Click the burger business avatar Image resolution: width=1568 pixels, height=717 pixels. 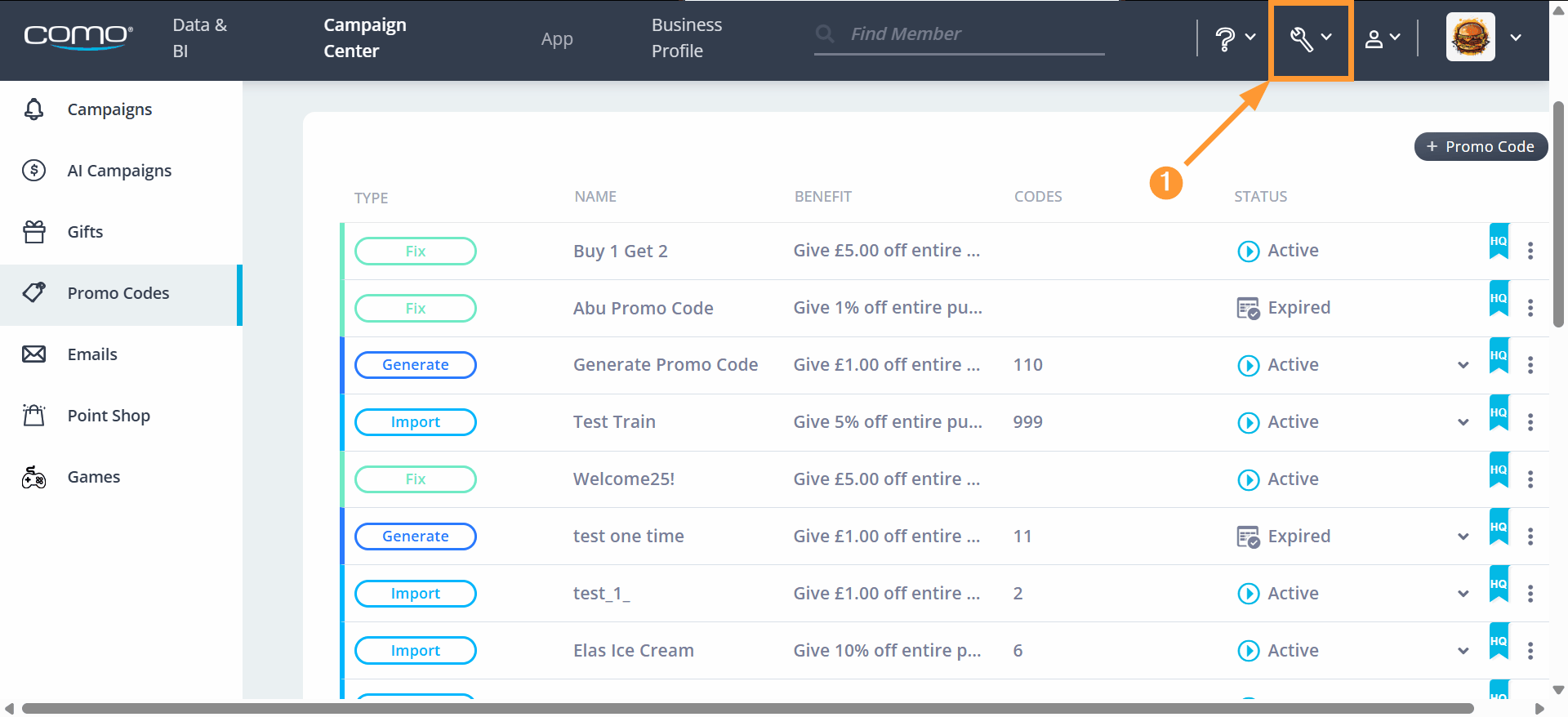tap(1471, 37)
